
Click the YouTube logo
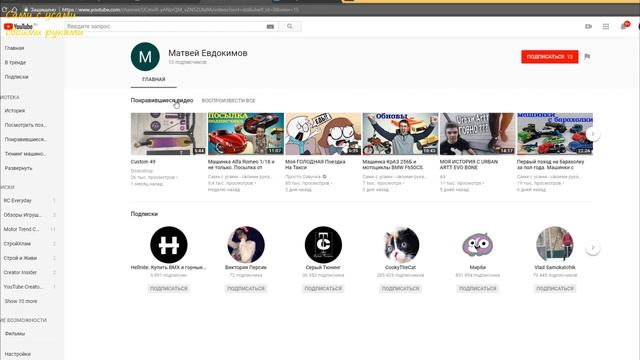18,27
